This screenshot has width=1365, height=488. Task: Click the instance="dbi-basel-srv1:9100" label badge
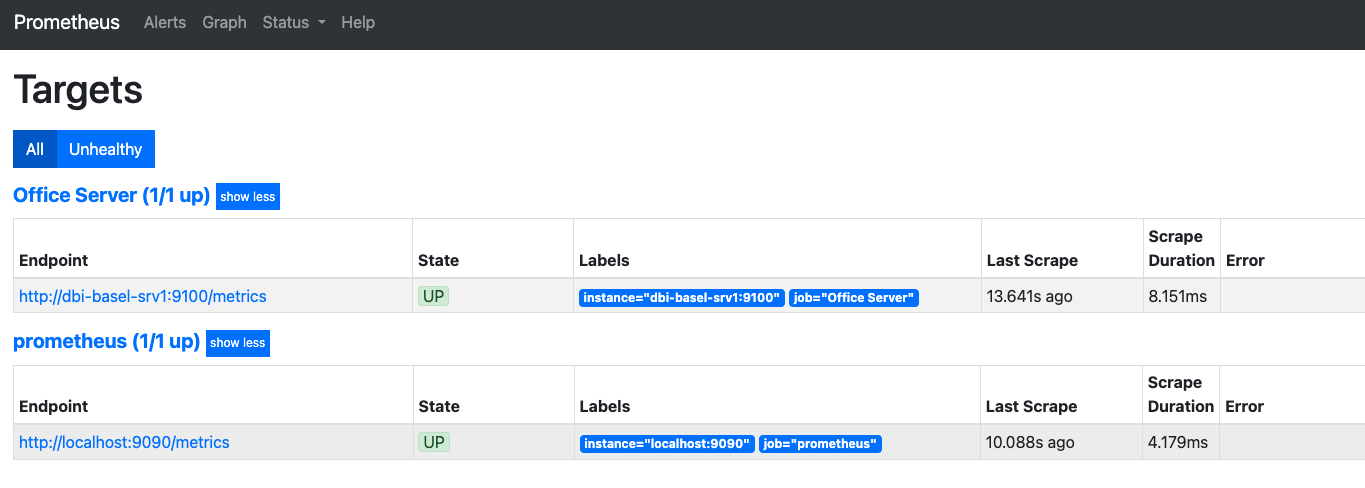[682, 298]
